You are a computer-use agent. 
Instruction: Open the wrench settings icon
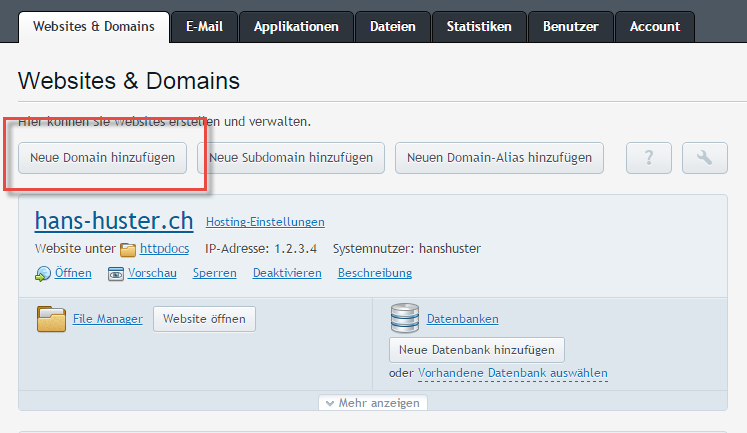705,158
